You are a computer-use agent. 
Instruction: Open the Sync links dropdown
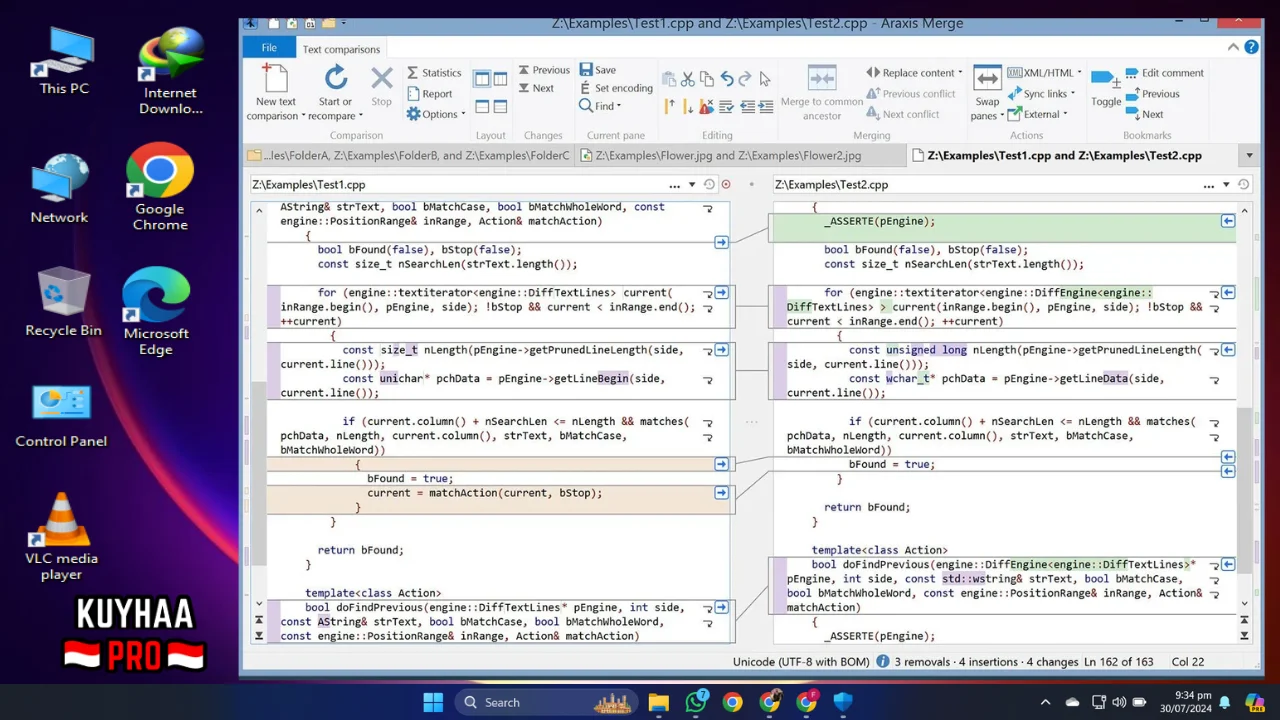[x=1041, y=94]
